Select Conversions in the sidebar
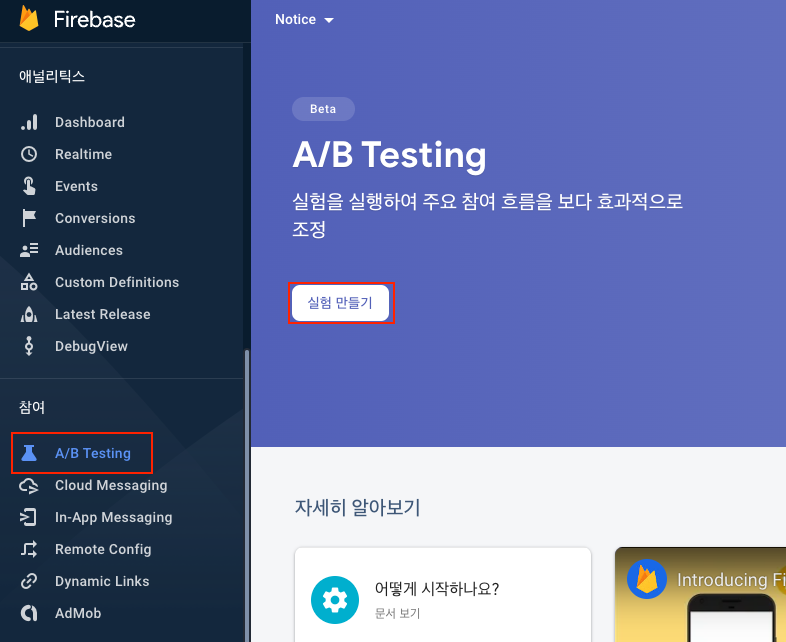 pyautogui.click(x=95, y=218)
